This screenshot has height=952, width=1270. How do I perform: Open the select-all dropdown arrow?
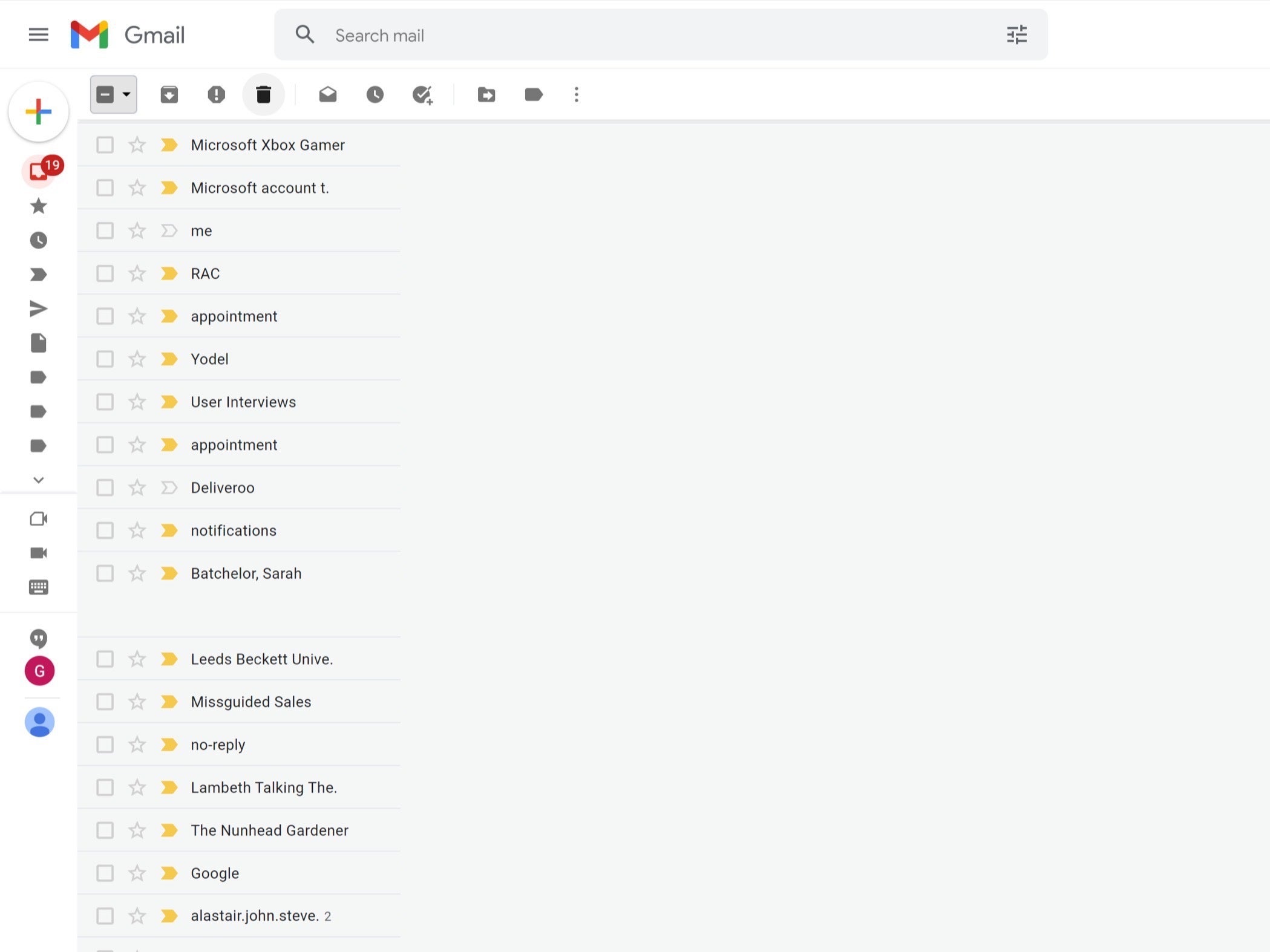126,94
